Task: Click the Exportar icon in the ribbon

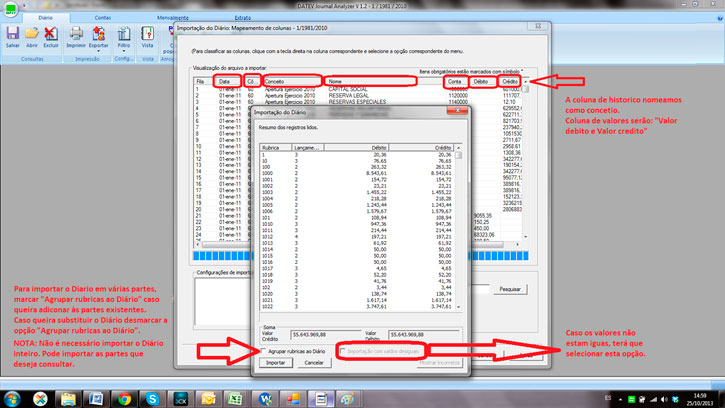Action: point(98,34)
